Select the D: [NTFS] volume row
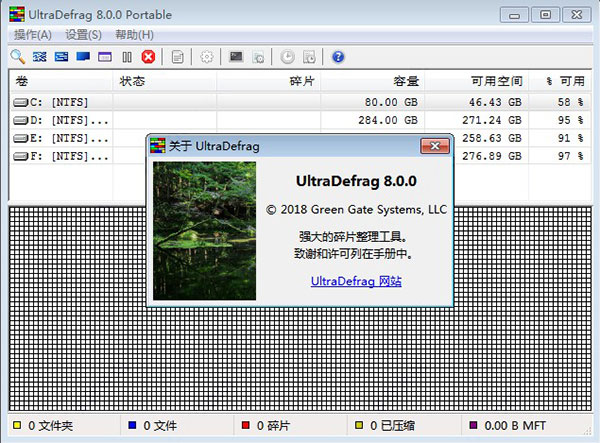Viewport: 600px width, 443px height. point(300,120)
